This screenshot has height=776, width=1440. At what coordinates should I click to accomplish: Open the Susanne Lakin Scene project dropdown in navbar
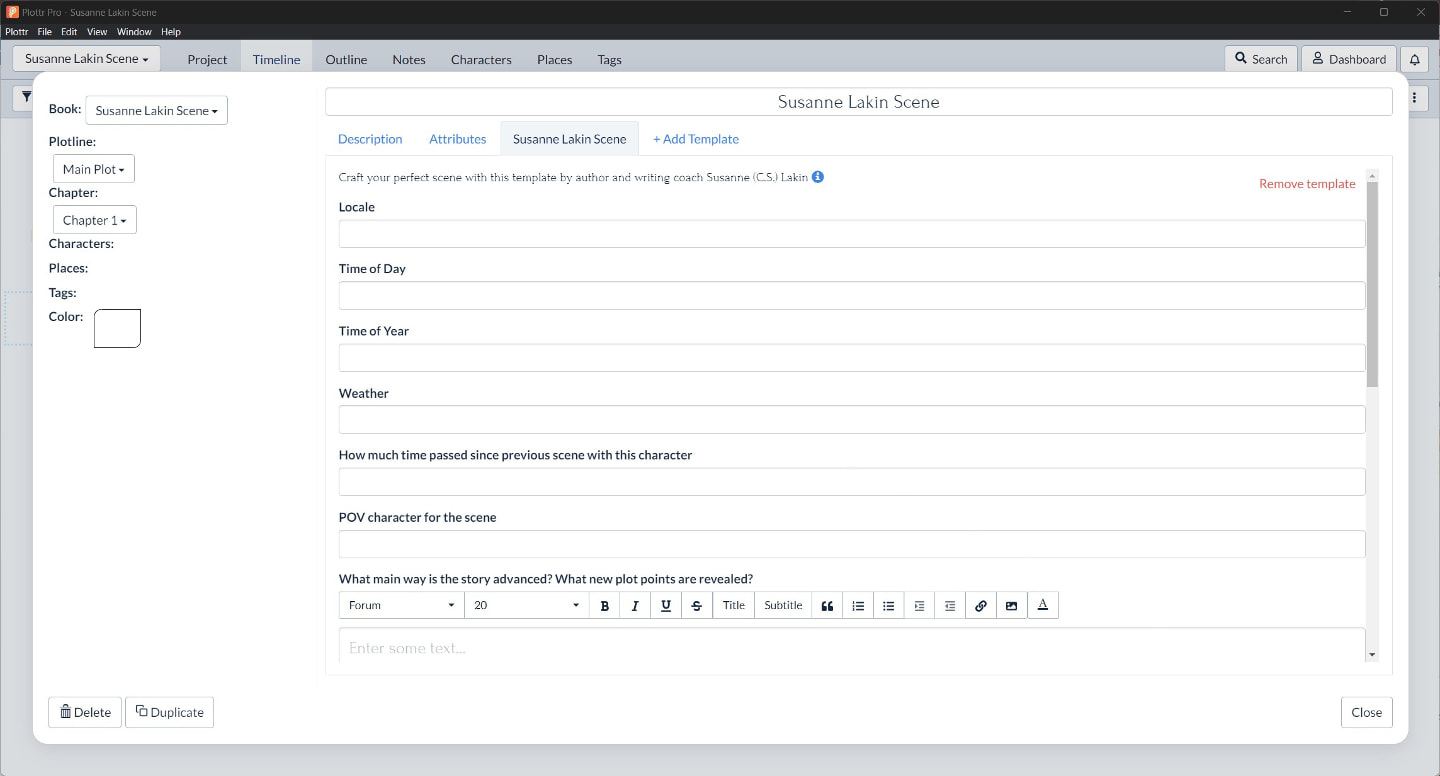pos(86,58)
